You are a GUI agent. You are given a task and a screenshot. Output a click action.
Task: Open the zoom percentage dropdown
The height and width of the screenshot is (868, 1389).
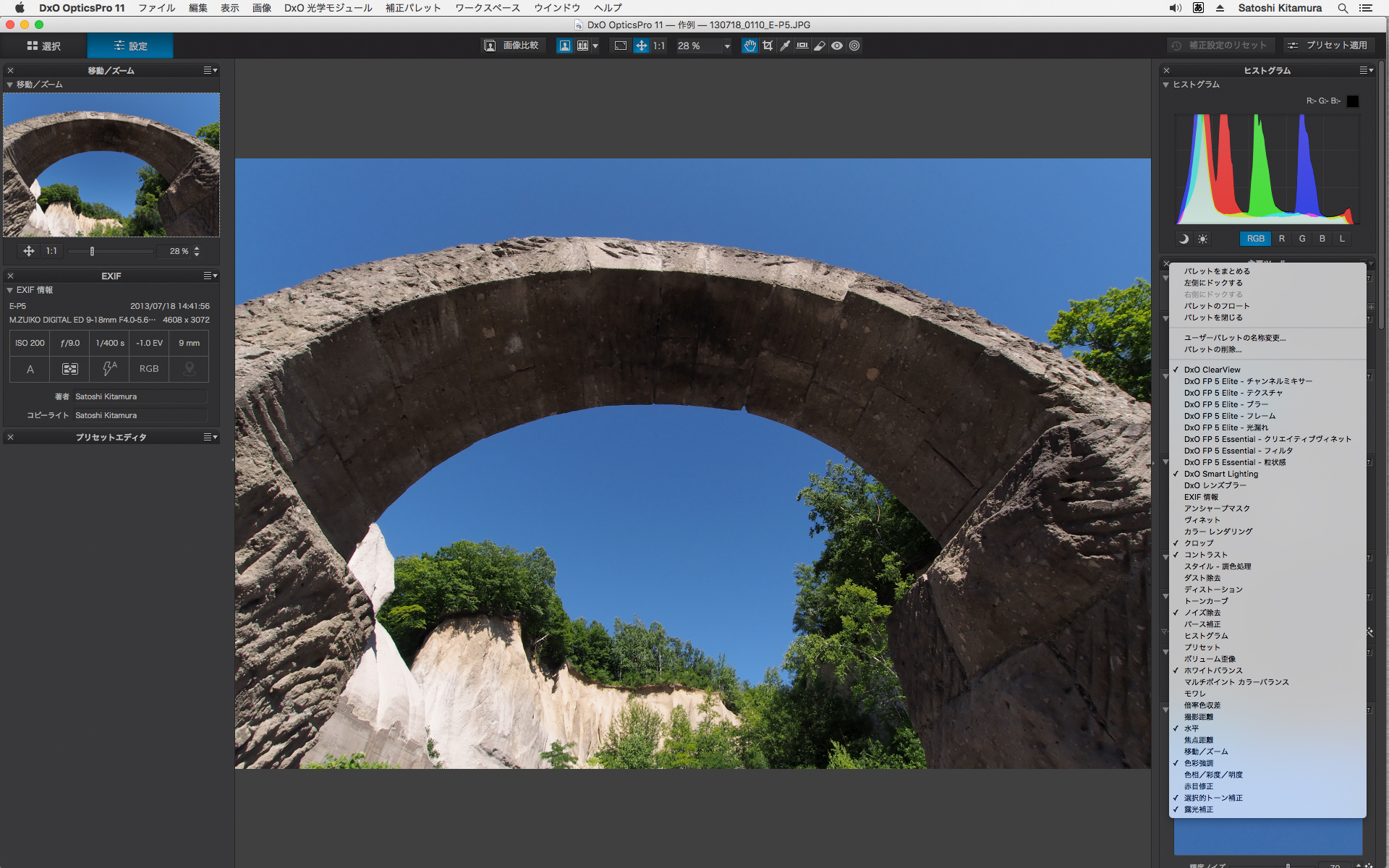coord(726,46)
